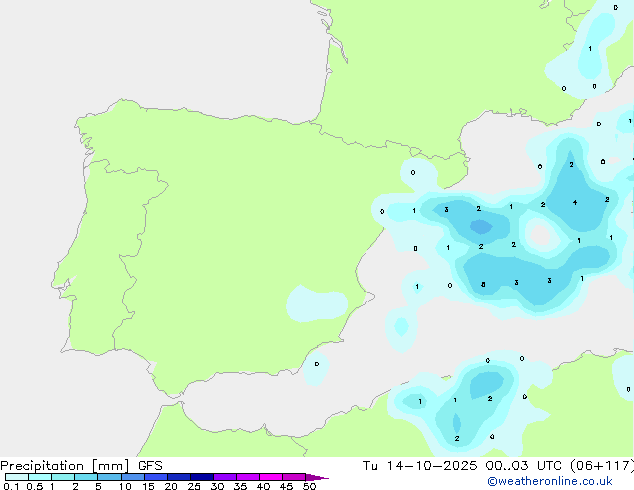Image resolution: width=634 pixels, height=490 pixels.
Task: Click the '45' legend scale label
Action: pos(286,486)
